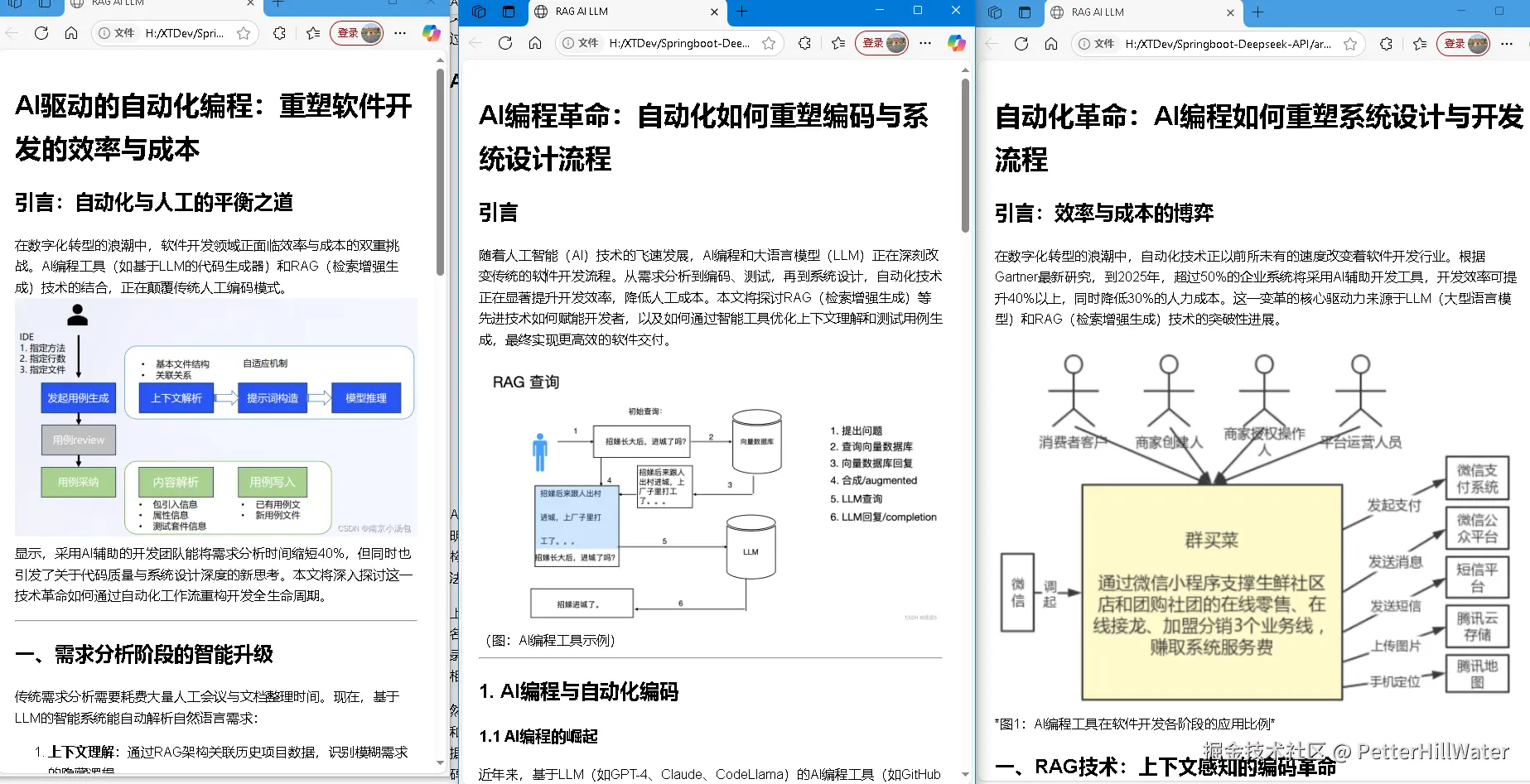
Task: Click the 群买菜 system diagram in right window
Action: [x=1255, y=528]
